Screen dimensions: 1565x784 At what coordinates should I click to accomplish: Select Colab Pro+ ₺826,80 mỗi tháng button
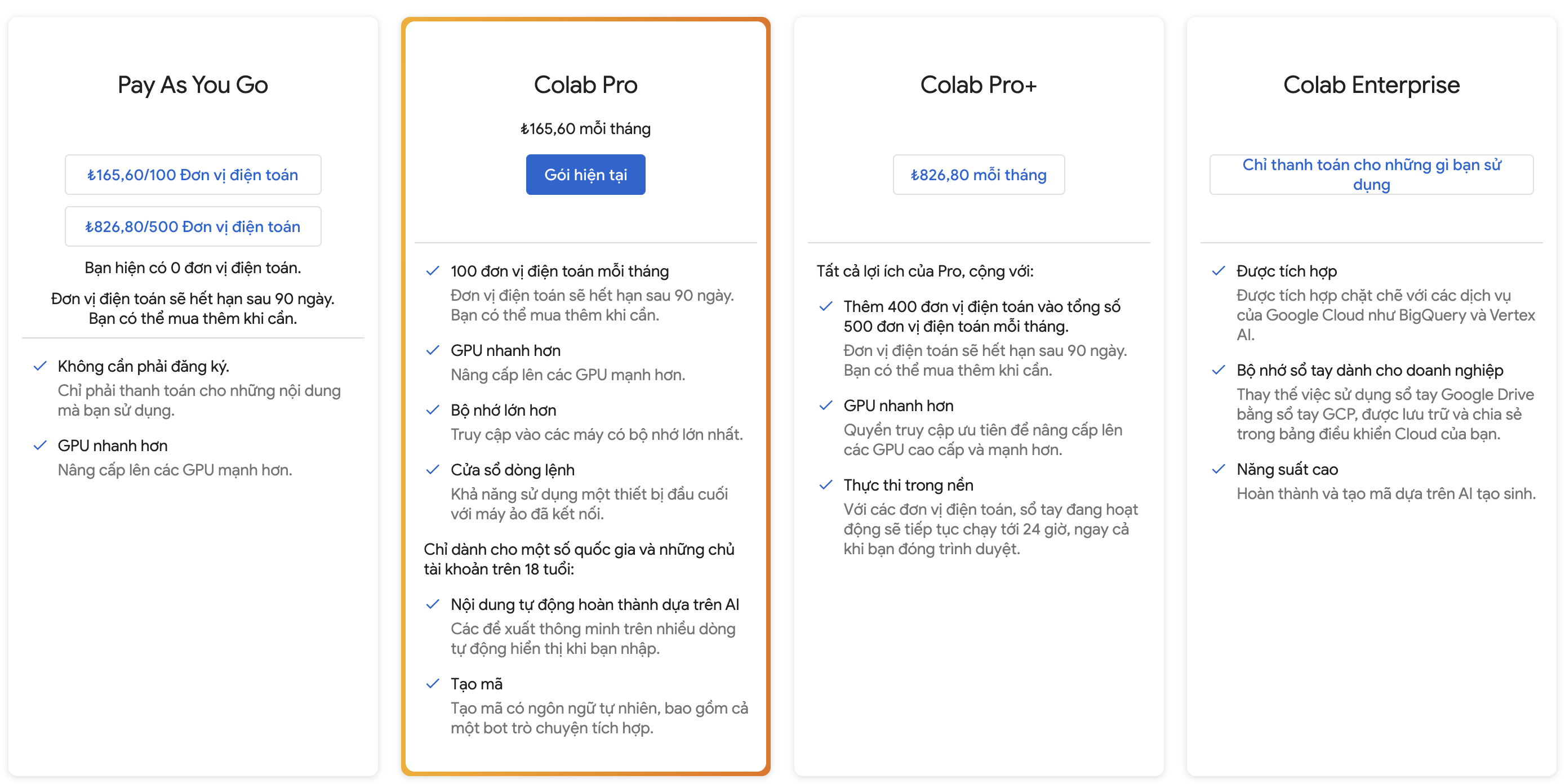tap(978, 175)
